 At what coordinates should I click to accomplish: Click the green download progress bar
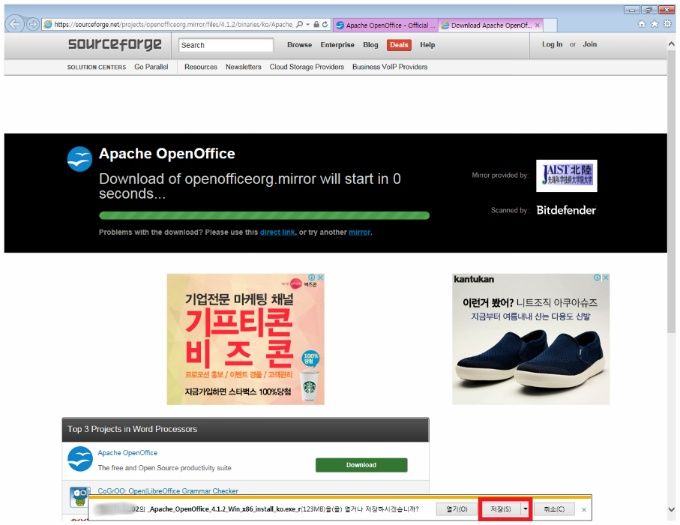click(x=264, y=215)
